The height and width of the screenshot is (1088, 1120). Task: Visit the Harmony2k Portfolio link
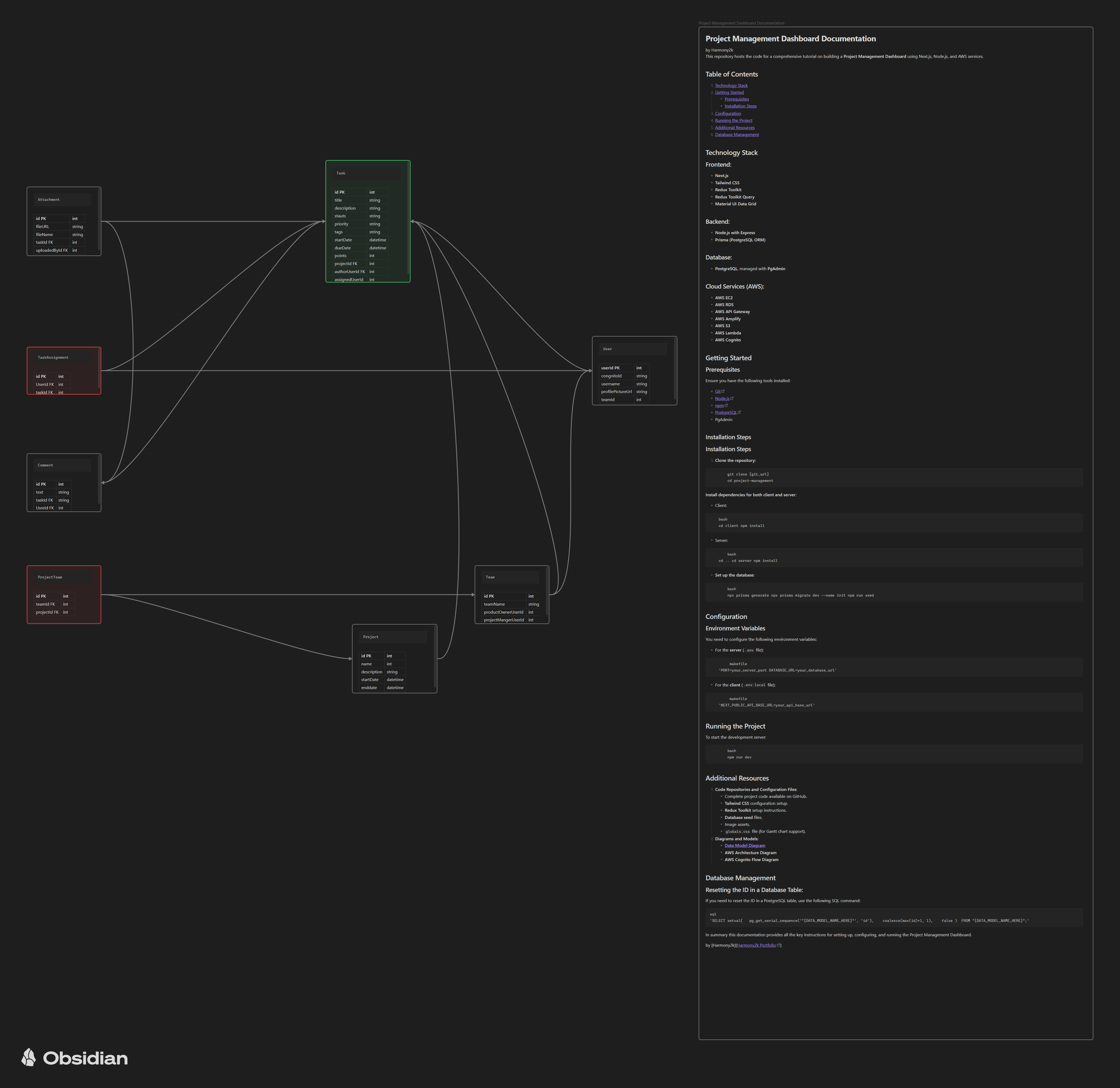pos(756,945)
